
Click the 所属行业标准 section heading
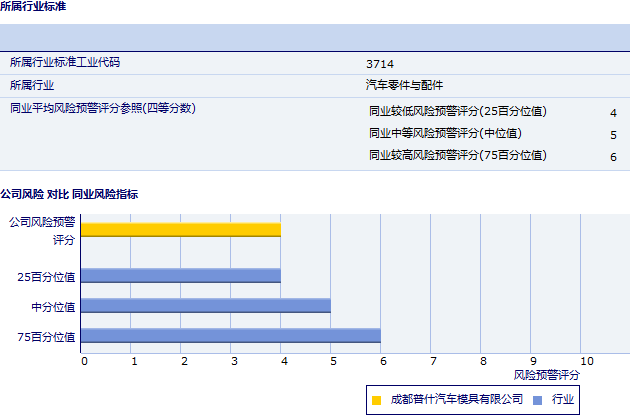click(35, 6)
